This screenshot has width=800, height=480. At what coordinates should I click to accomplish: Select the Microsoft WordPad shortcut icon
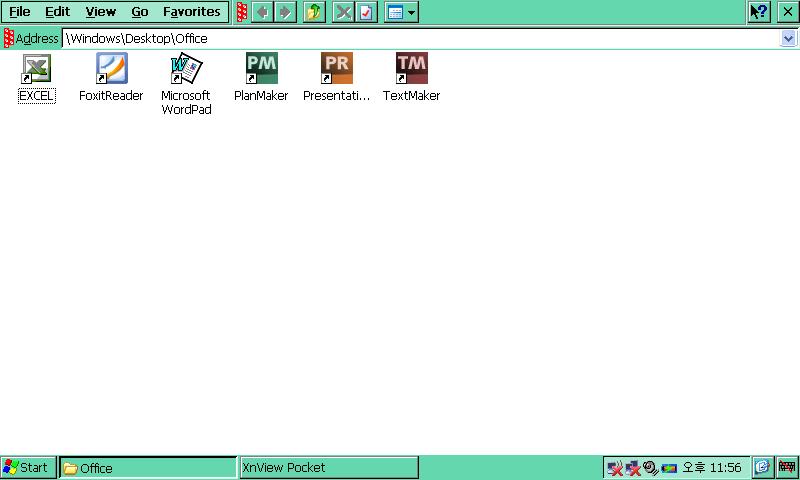click(186, 68)
